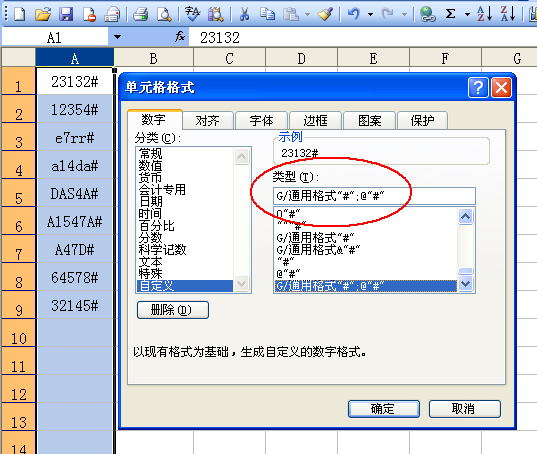Click the Name Box showing A1
The image size is (537, 454).
[55, 37]
